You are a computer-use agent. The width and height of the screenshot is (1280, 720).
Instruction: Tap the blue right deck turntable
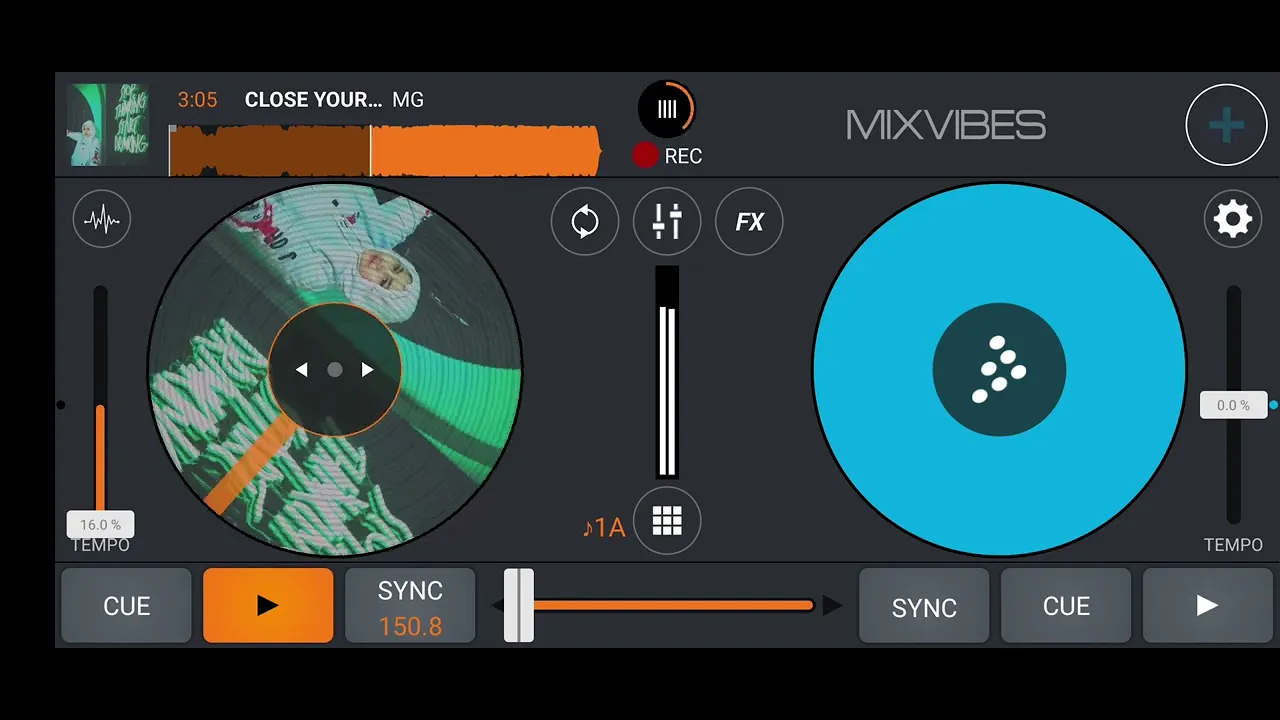tap(999, 369)
